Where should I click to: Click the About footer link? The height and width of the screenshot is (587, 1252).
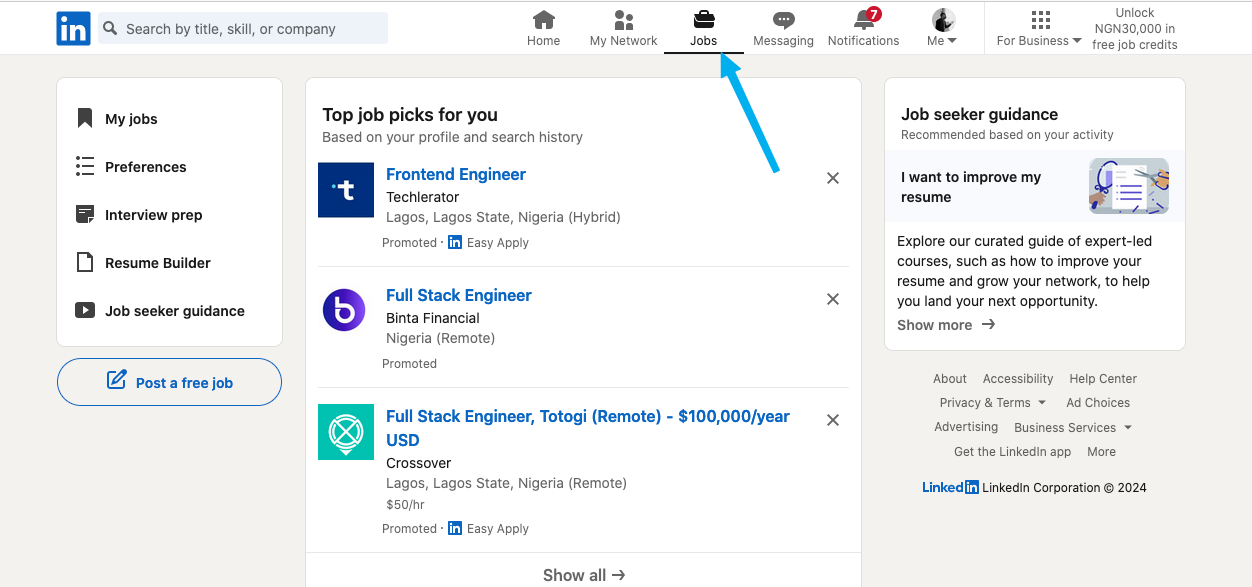950,379
